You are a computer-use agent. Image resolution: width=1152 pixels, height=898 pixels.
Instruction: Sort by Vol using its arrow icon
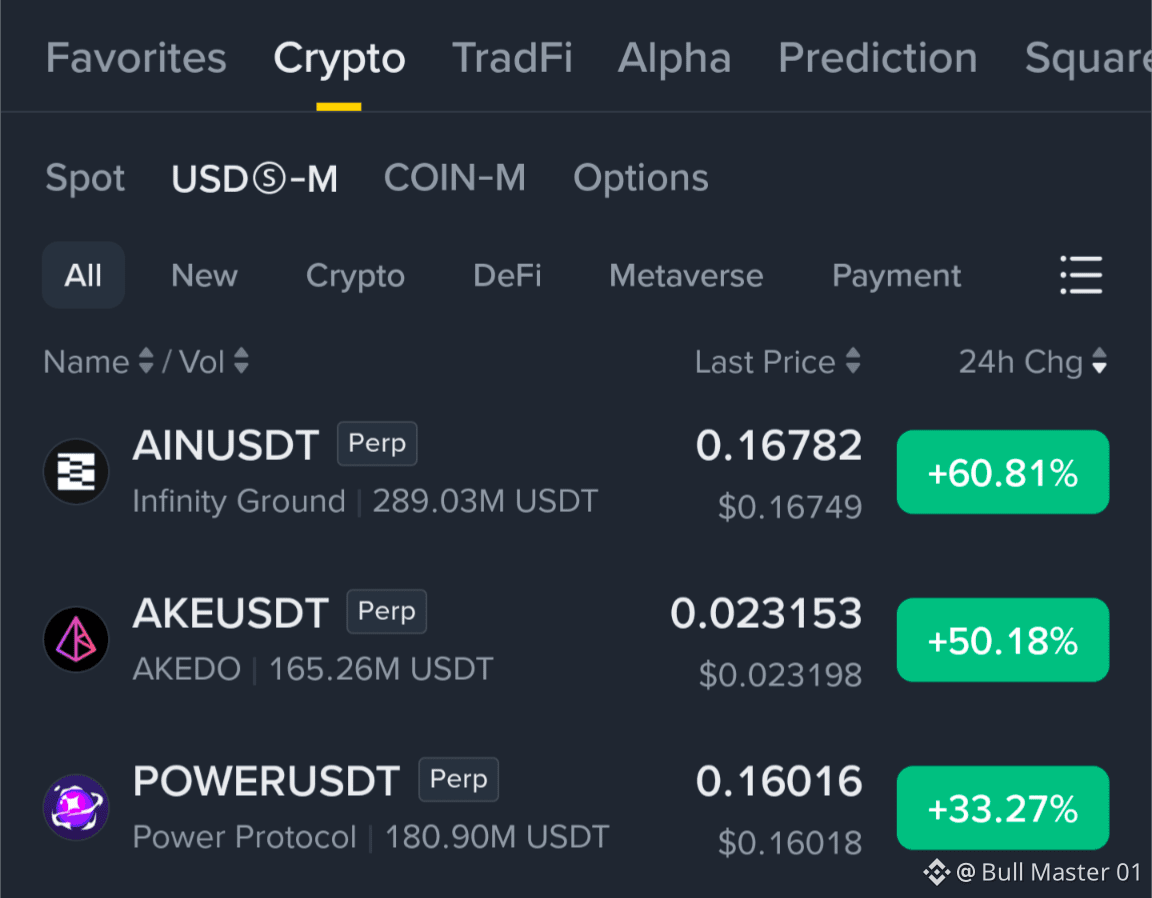[x=241, y=361]
